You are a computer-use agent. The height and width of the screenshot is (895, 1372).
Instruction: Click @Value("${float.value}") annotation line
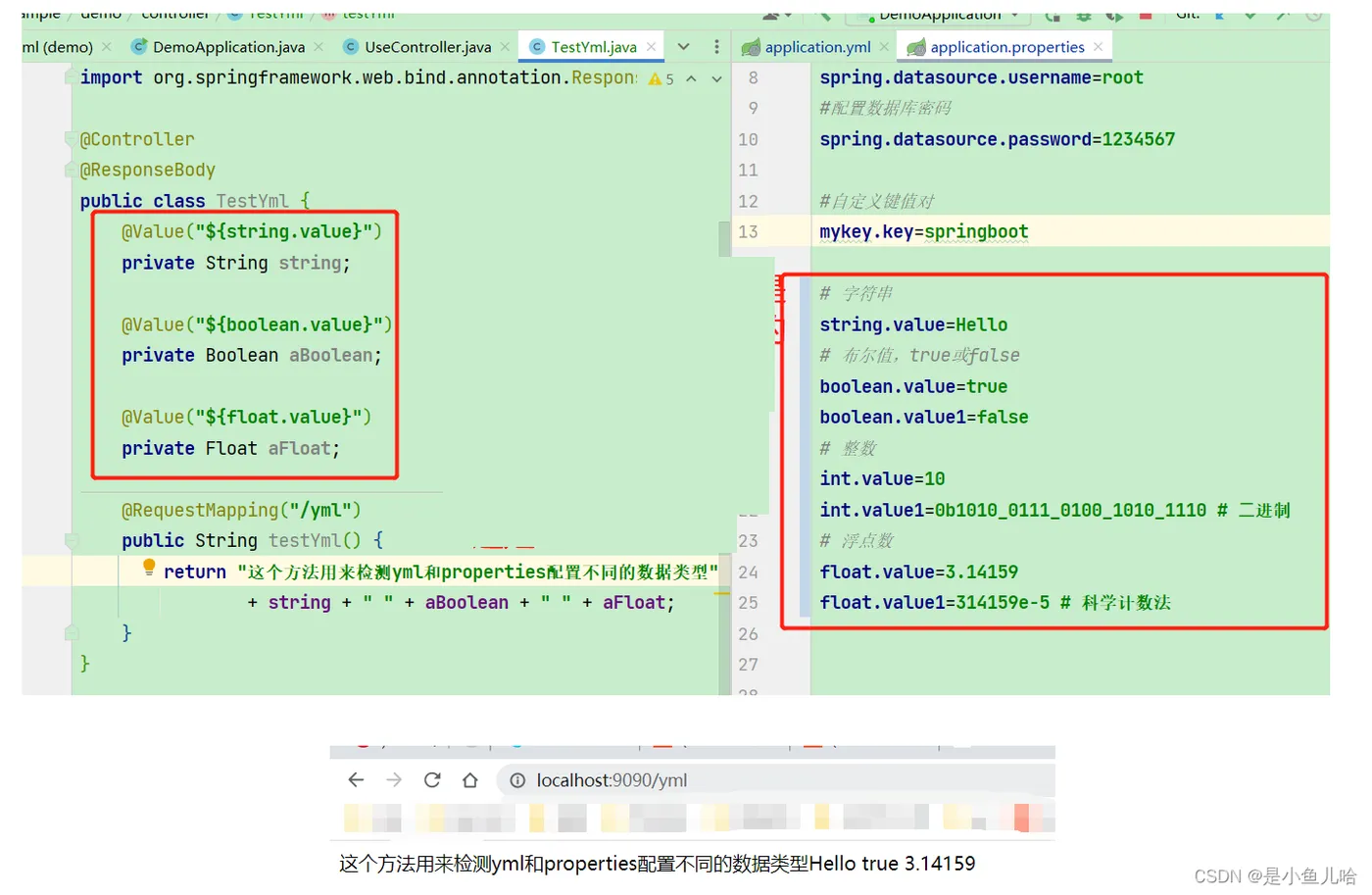[x=246, y=417]
